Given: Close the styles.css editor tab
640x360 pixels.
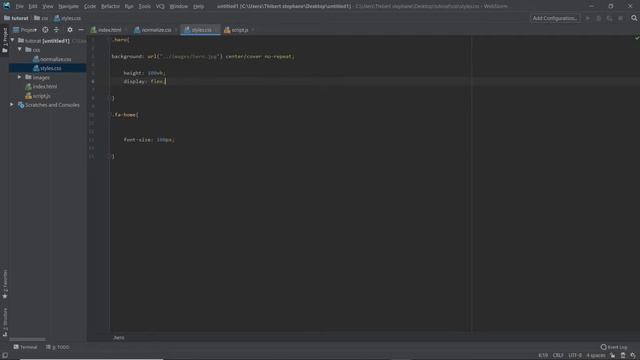Looking at the screenshot, I should coord(216,30).
